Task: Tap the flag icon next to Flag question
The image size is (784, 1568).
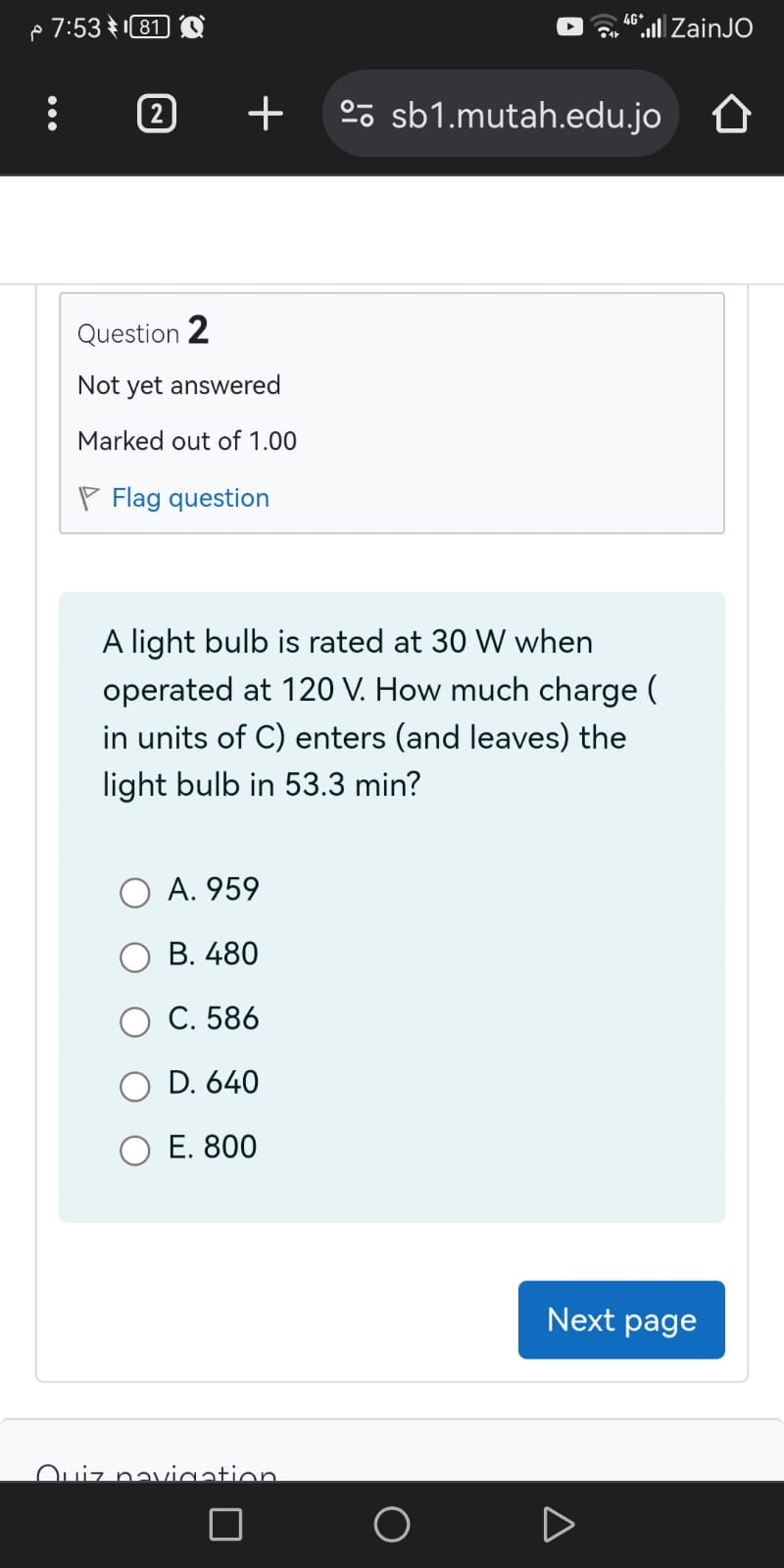Action: [x=87, y=497]
